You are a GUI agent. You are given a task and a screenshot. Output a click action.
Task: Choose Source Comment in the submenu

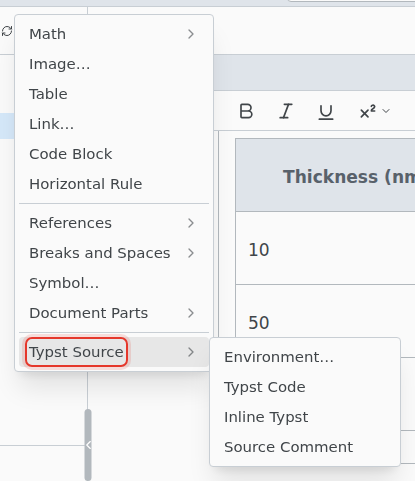[x=305, y=447]
